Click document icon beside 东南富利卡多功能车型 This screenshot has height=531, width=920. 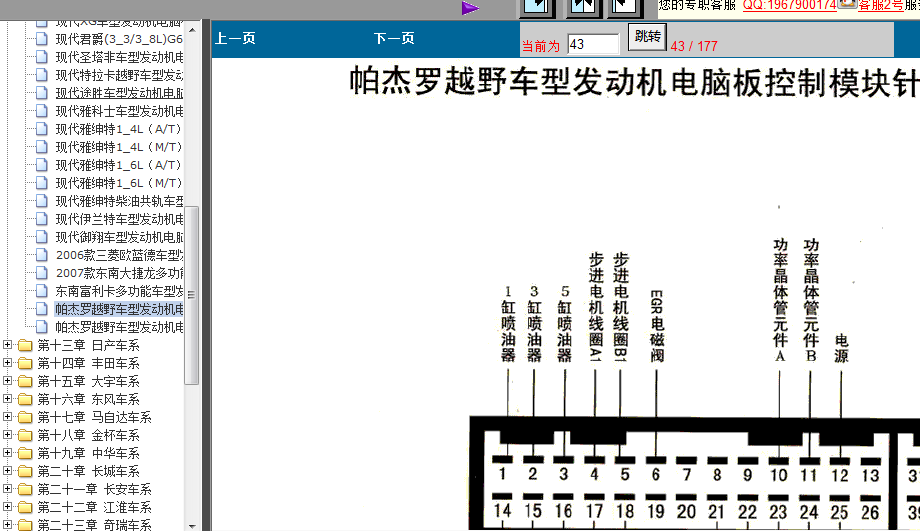click(42, 291)
